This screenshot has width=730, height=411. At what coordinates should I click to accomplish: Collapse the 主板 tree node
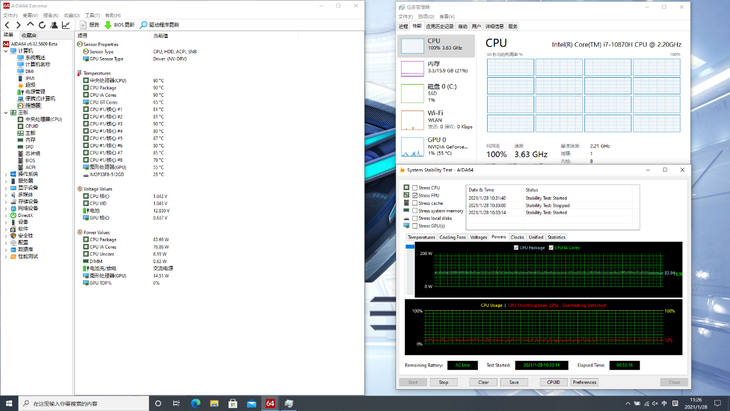(6, 113)
